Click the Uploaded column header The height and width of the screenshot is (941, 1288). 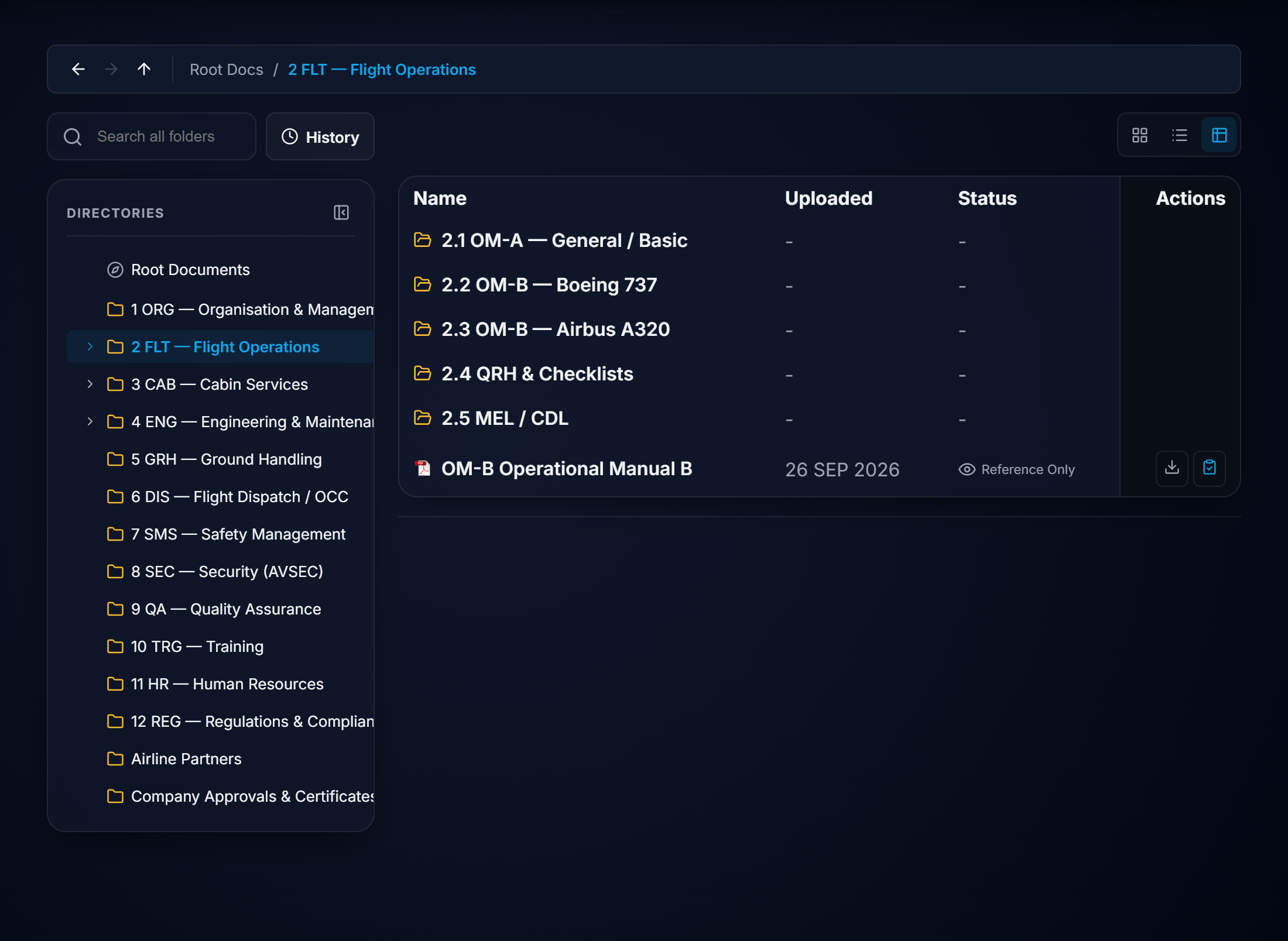pyautogui.click(x=828, y=198)
